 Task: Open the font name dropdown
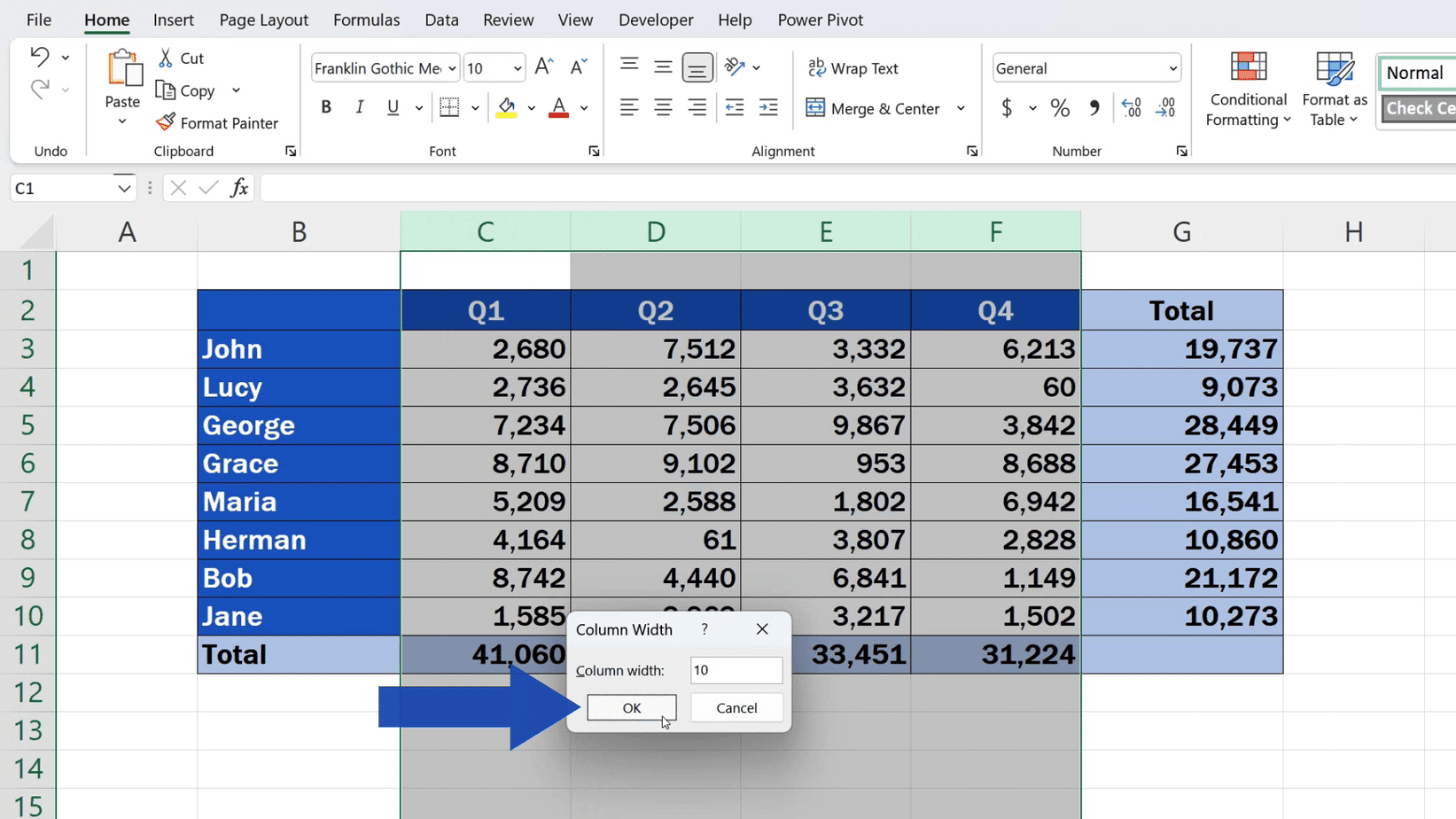coord(452,68)
